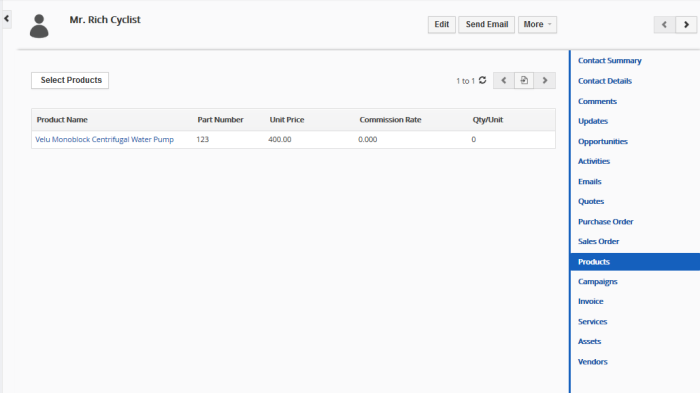
Task: Open Velu Monoblock Centrifugal Water Pump link
Action: 104,139
